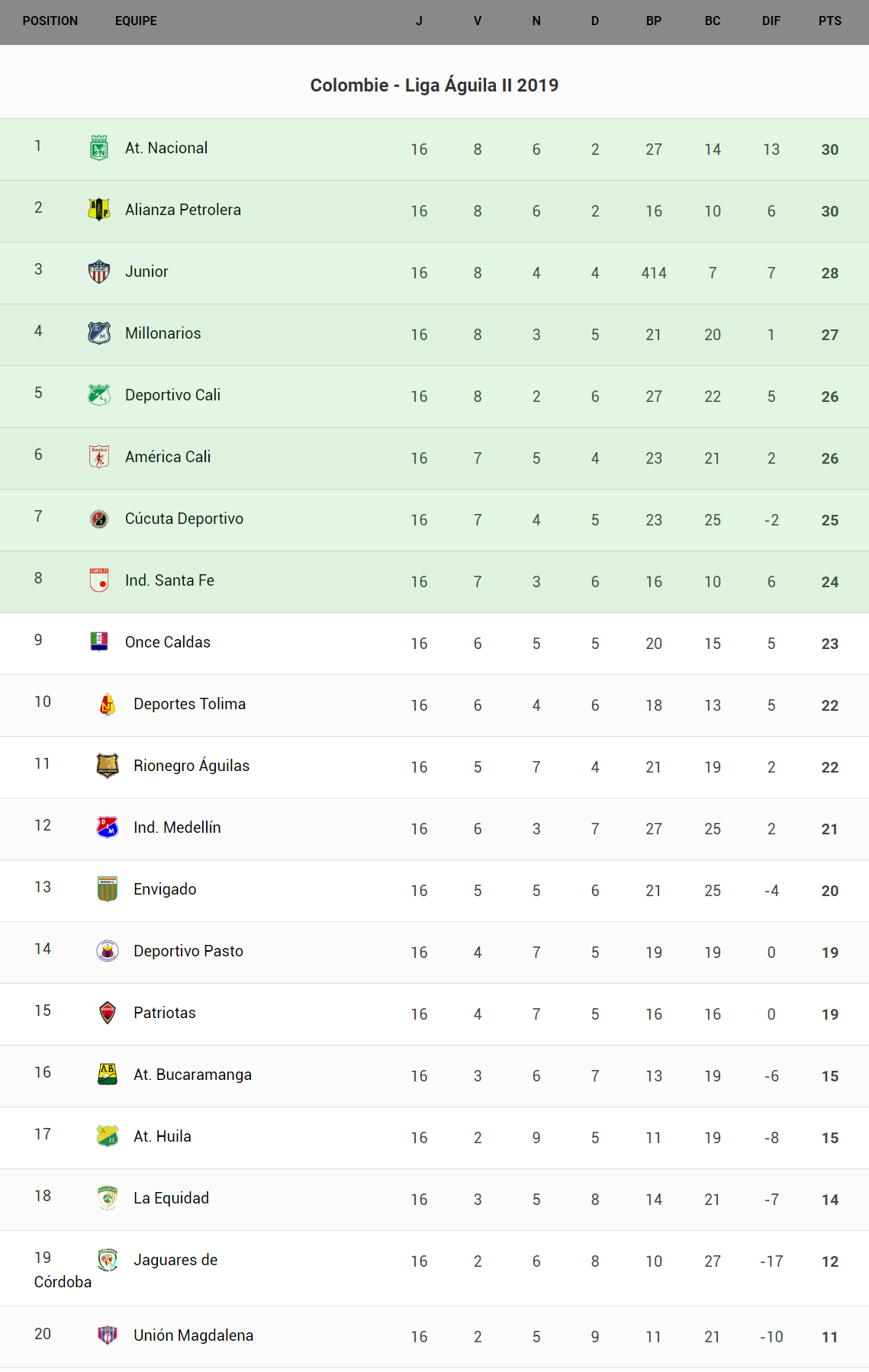The height and width of the screenshot is (1372, 869).
Task: Click the Junior club badge
Action: coord(99,272)
